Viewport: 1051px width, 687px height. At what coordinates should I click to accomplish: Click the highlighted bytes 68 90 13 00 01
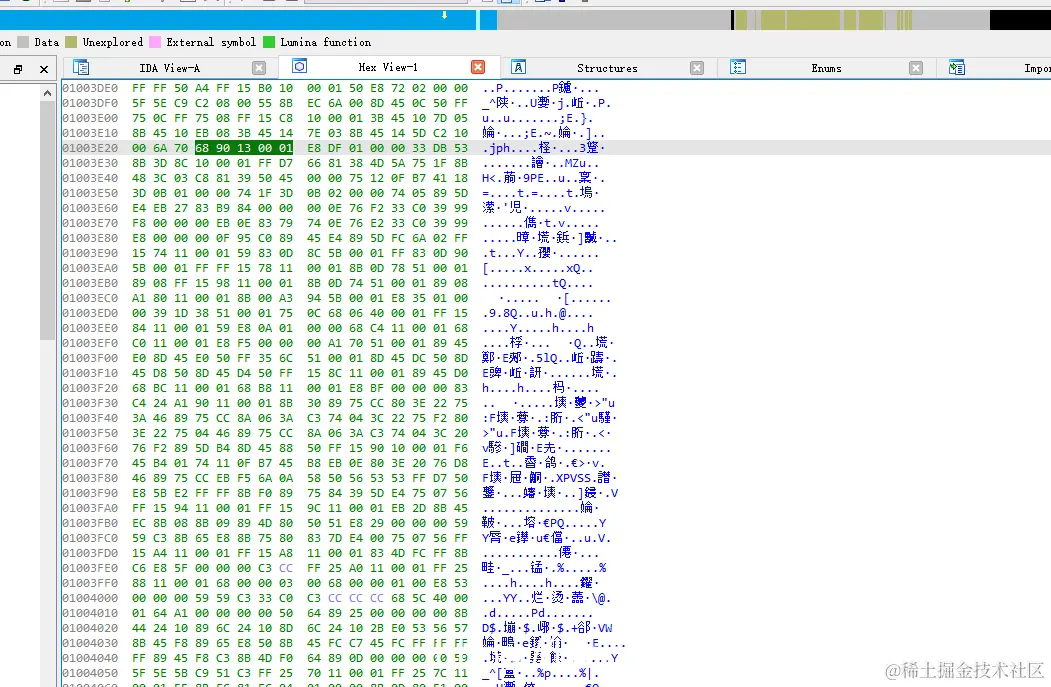click(244, 148)
